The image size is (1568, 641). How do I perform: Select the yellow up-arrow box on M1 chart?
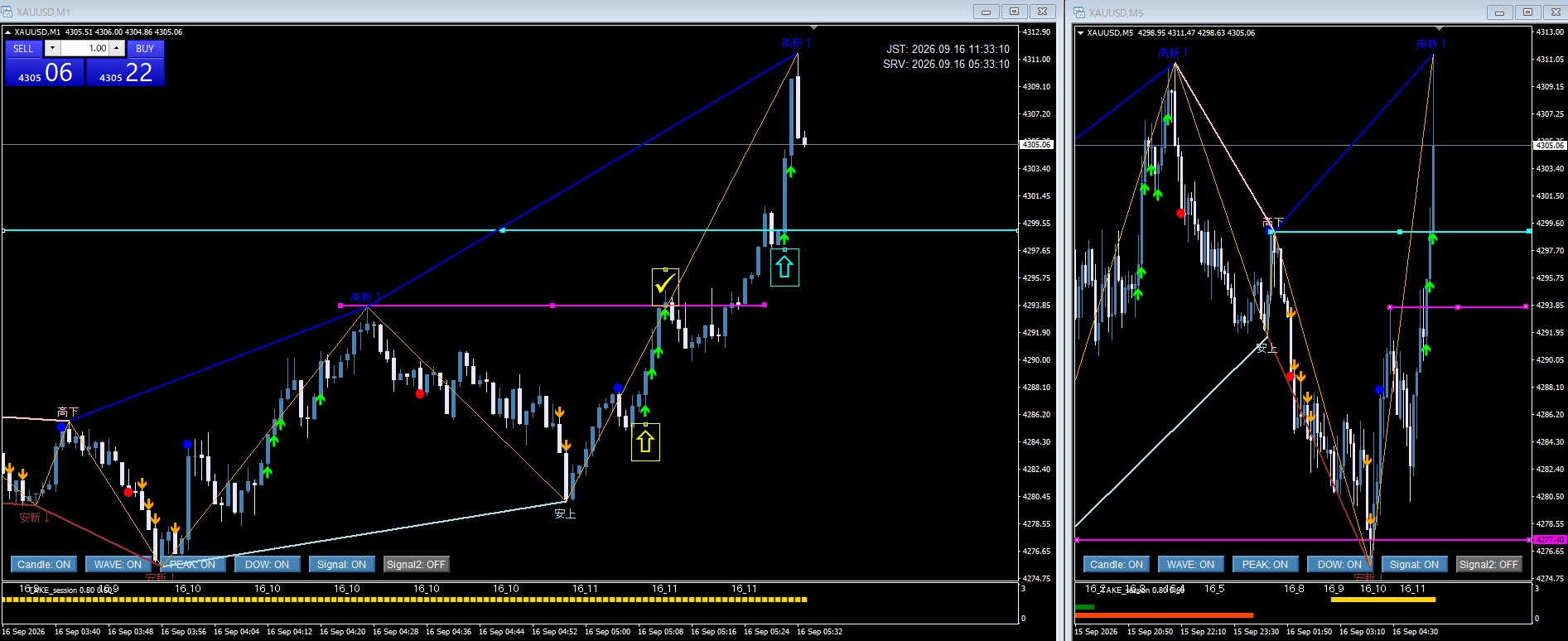click(x=645, y=442)
